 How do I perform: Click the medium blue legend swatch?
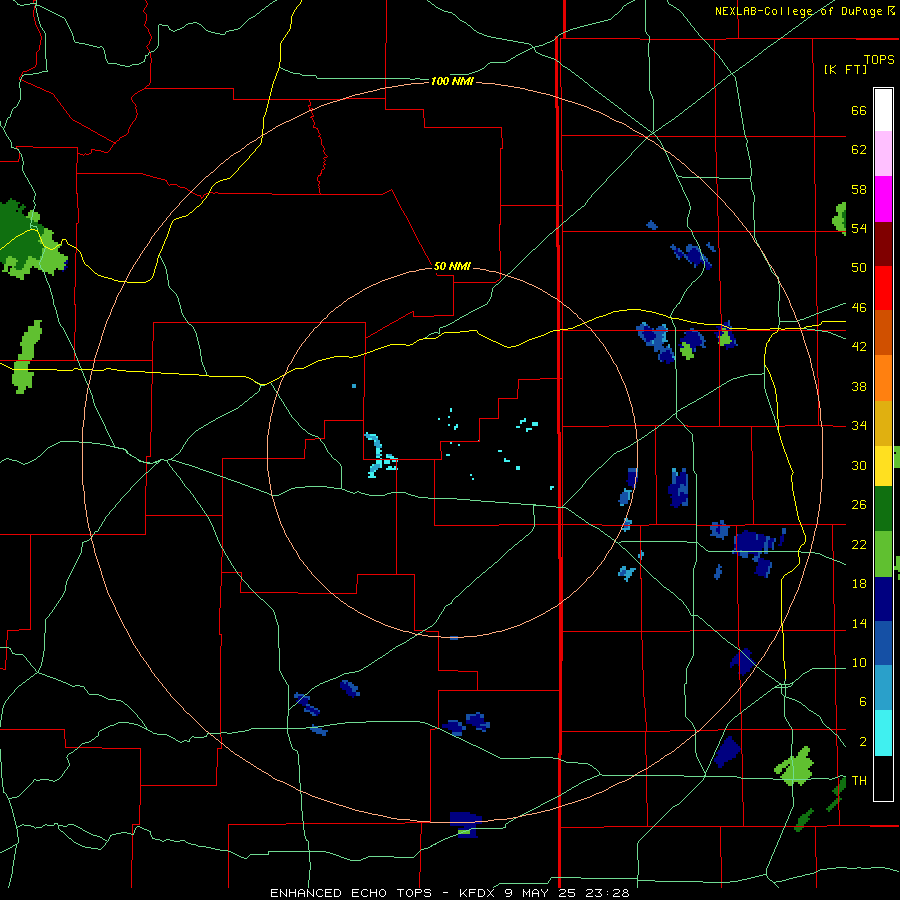[883, 643]
